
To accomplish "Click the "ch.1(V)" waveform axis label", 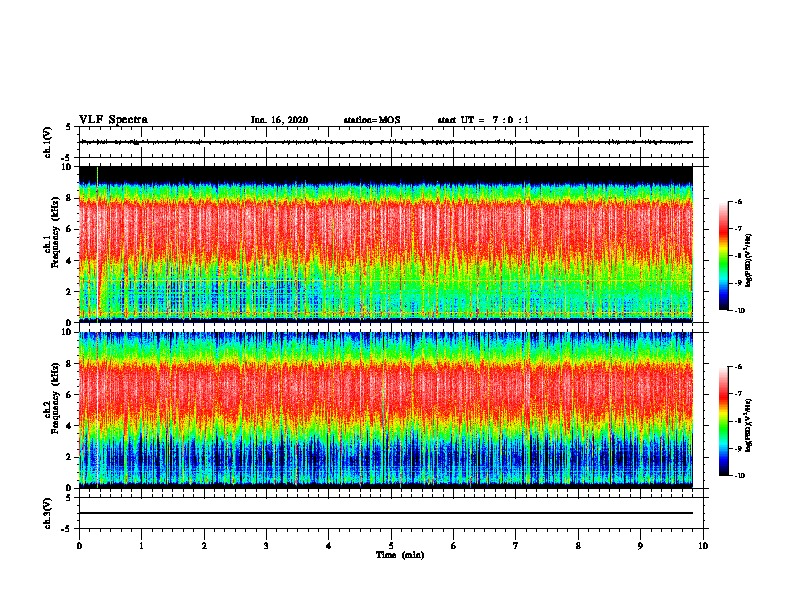I will [x=48, y=142].
